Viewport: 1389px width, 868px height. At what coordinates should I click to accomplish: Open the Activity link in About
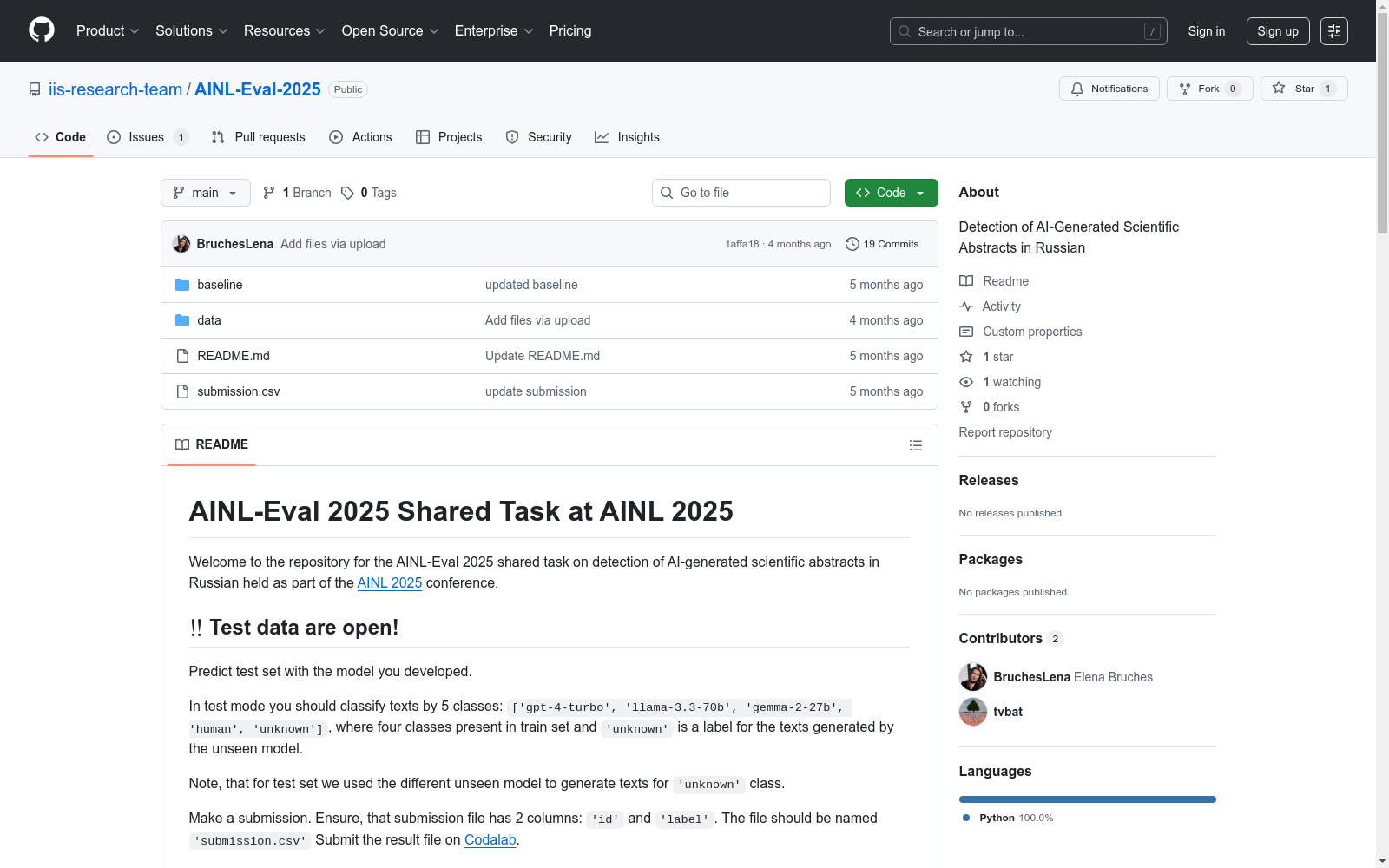(x=991, y=306)
